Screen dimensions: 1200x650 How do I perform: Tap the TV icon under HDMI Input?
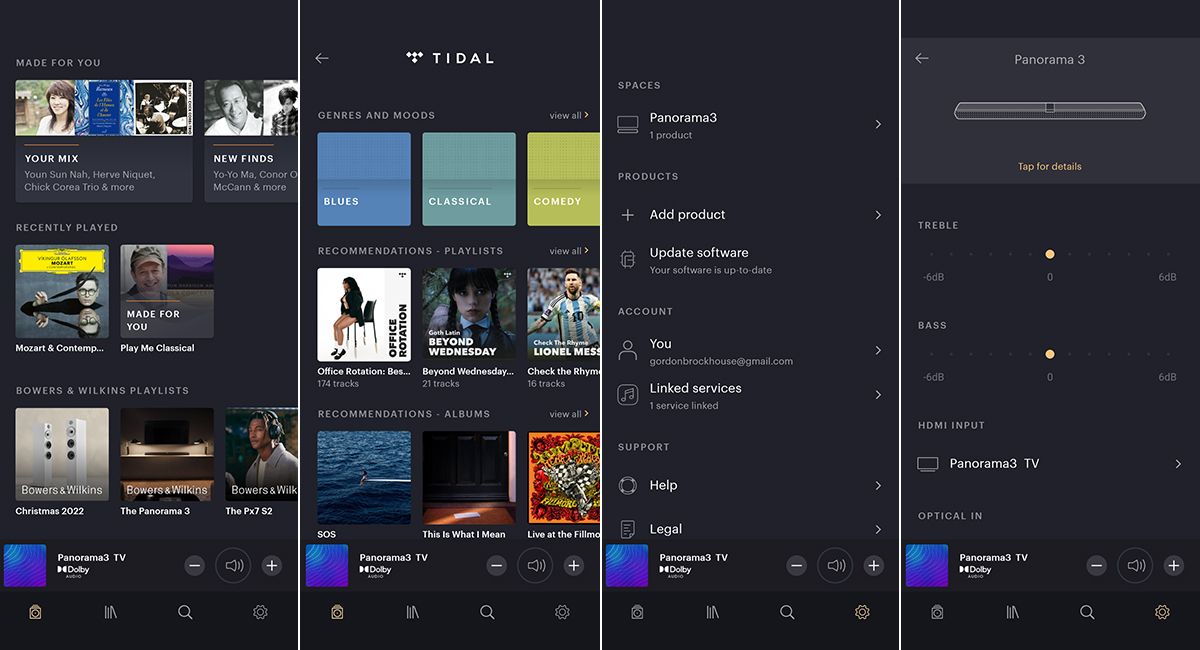[928, 464]
